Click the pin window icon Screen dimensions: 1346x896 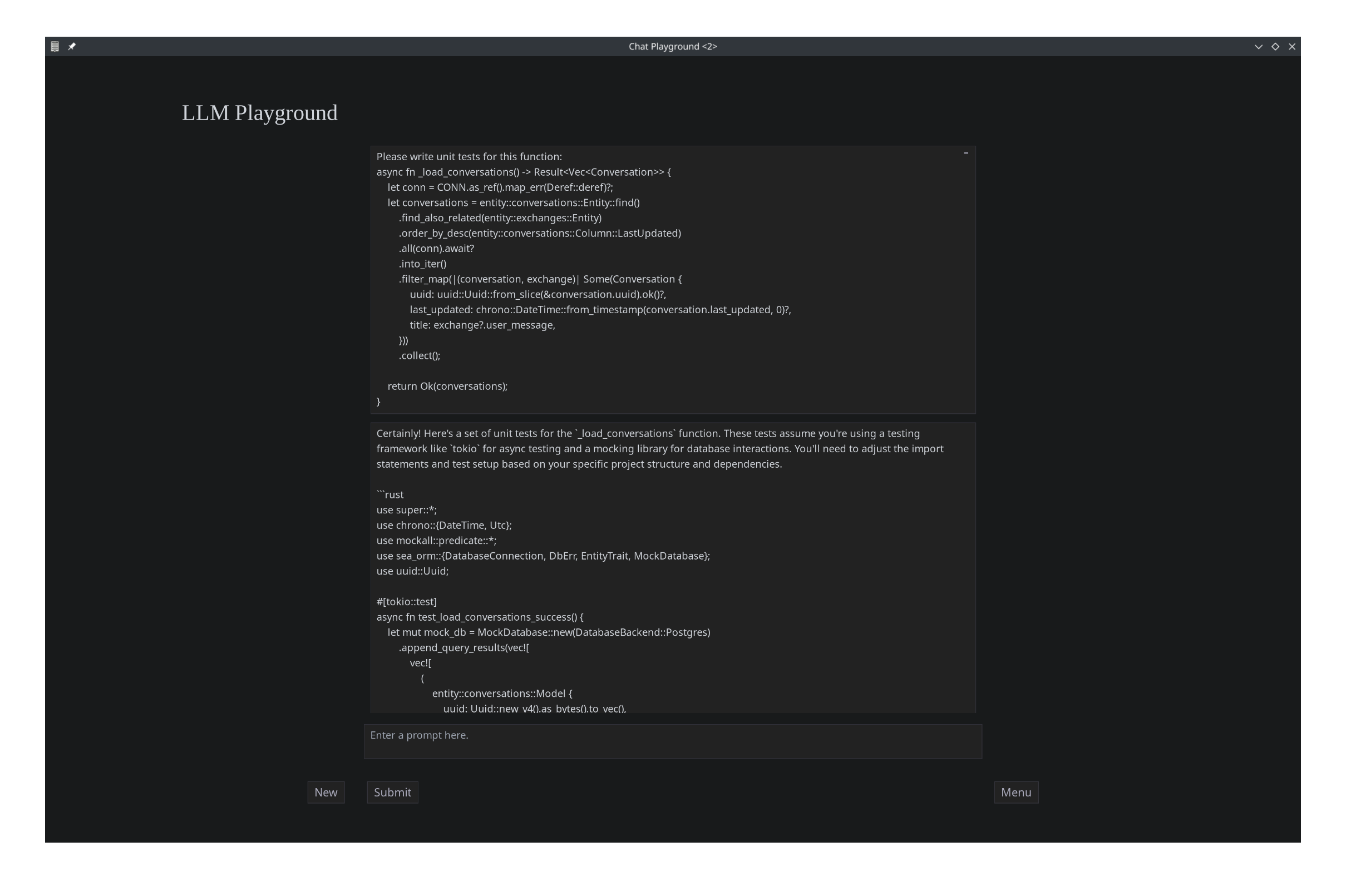point(72,46)
